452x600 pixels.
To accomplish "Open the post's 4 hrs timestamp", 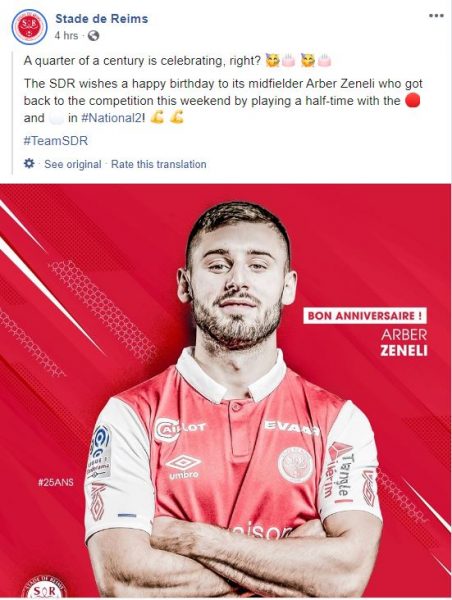I will pos(66,36).
